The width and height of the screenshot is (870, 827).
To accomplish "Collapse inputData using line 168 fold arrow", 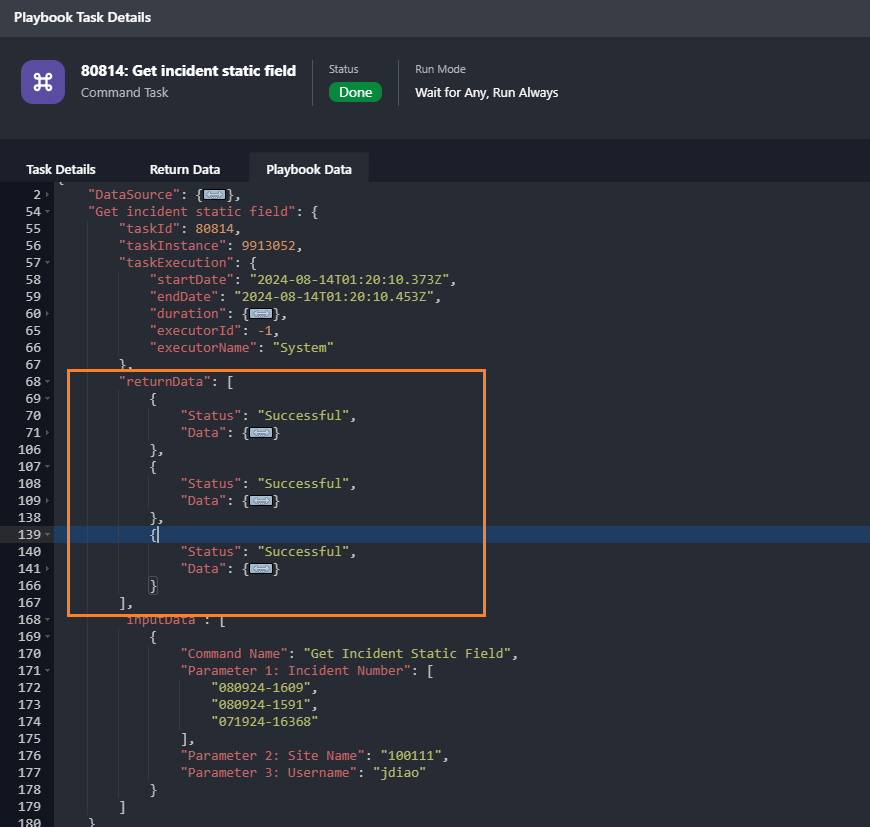I will pos(47,620).
